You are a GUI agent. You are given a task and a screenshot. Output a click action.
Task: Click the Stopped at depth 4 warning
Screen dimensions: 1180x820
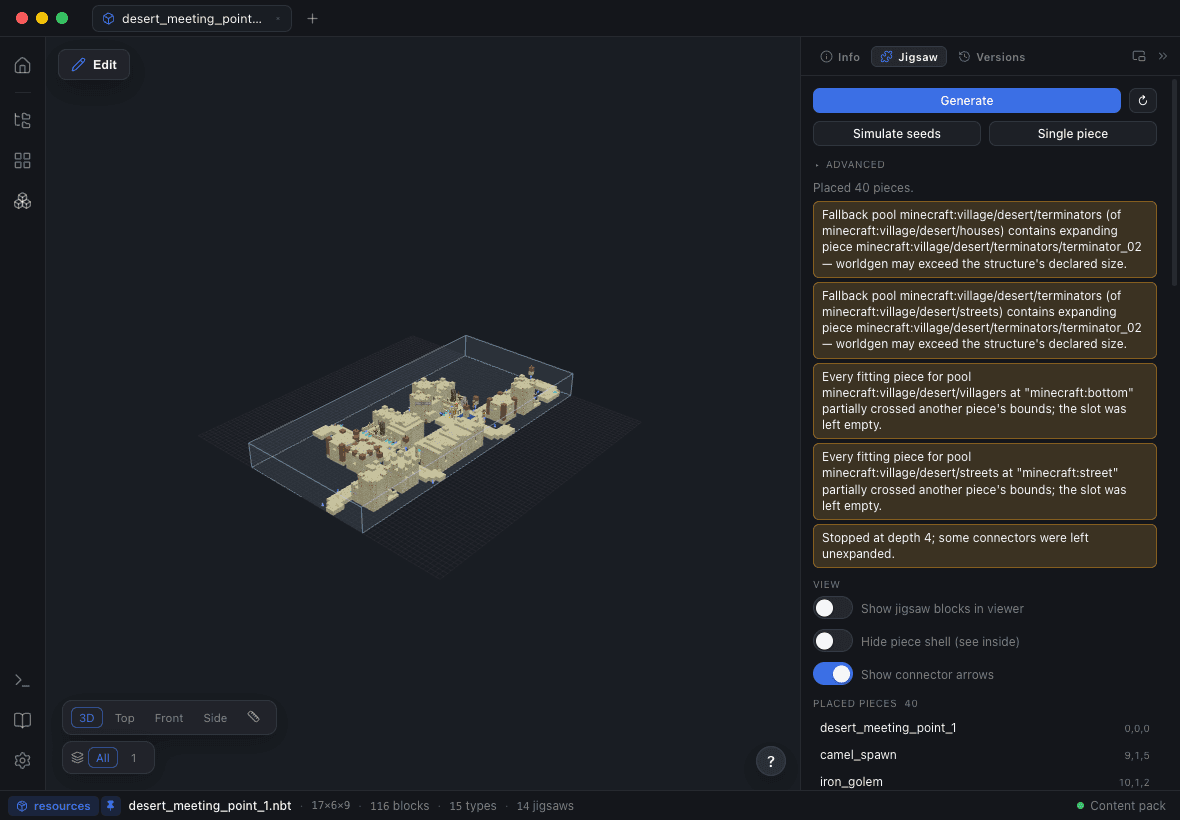click(984, 545)
